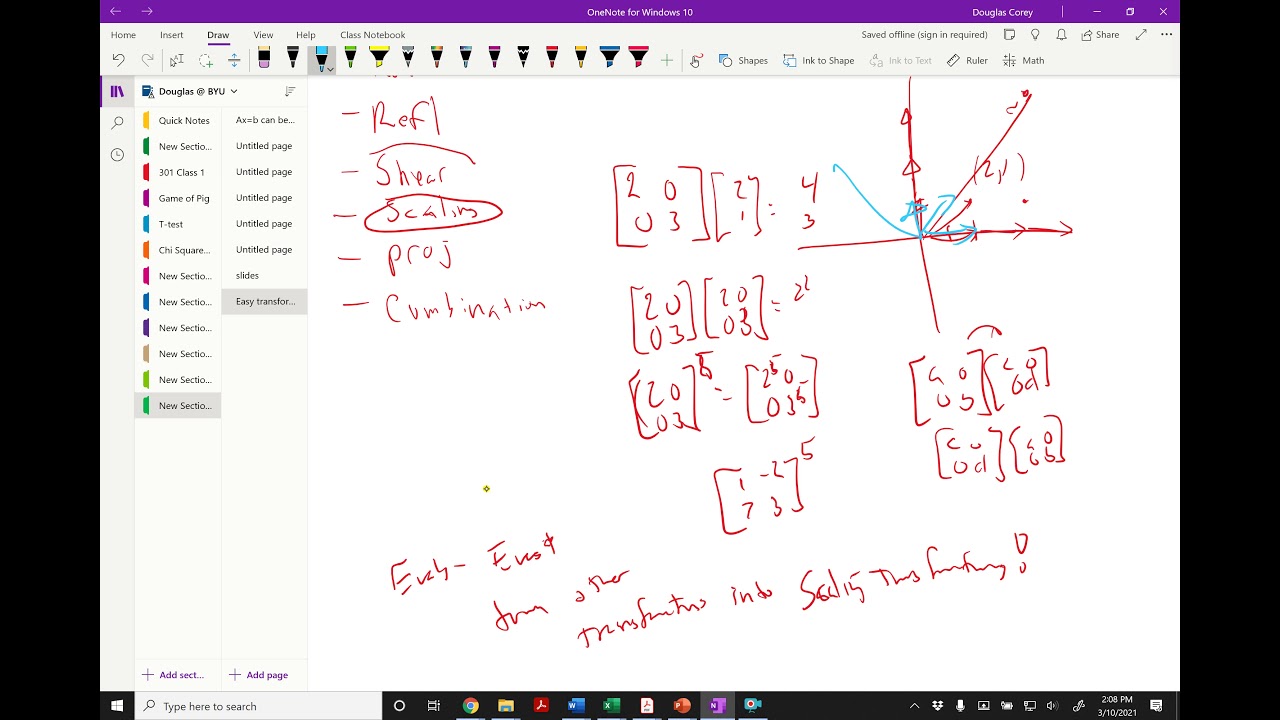Select the Chi Square section
The width and height of the screenshot is (1280, 720).
(x=178, y=250)
